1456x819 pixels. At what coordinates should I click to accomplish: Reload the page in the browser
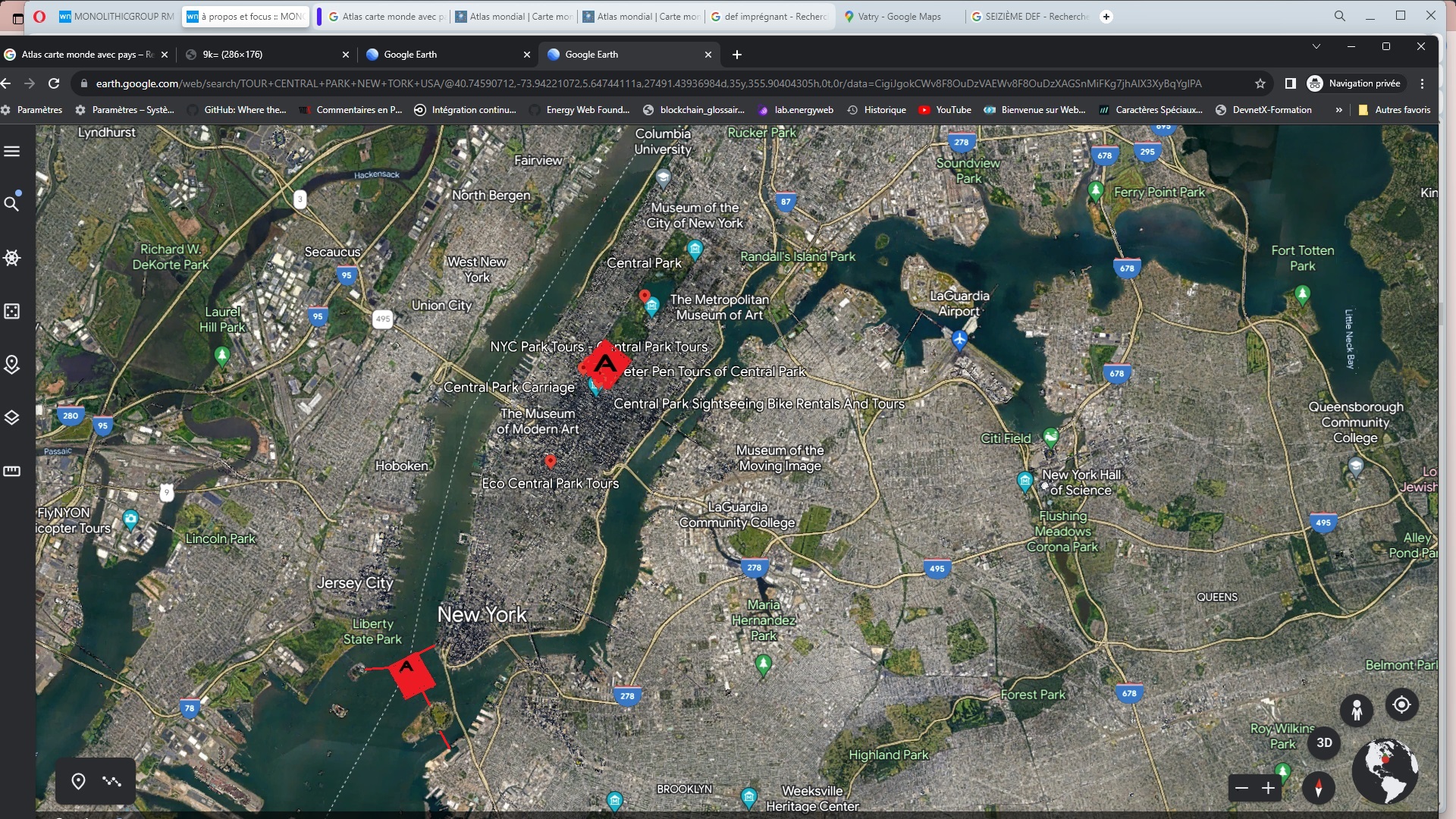pyautogui.click(x=54, y=83)
